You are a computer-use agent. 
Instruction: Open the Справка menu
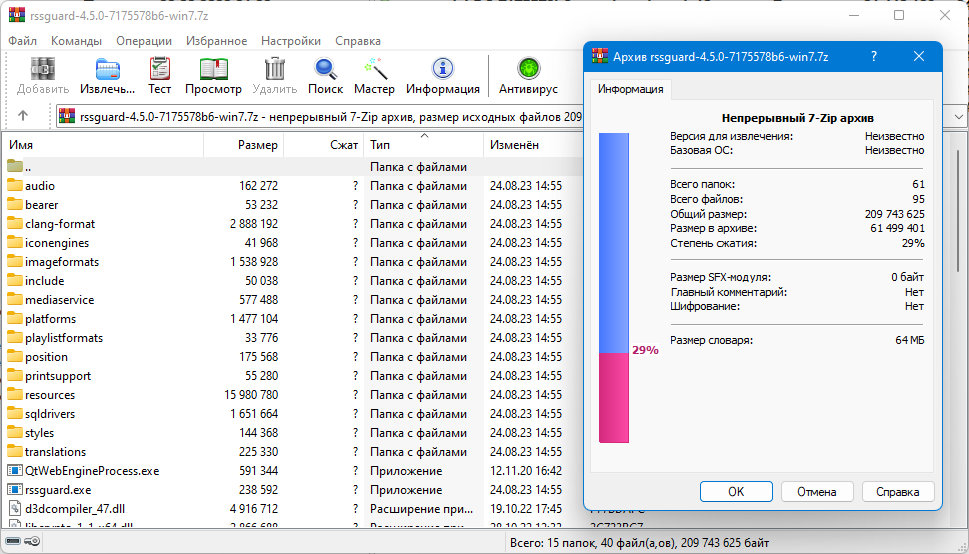(358, 41)
